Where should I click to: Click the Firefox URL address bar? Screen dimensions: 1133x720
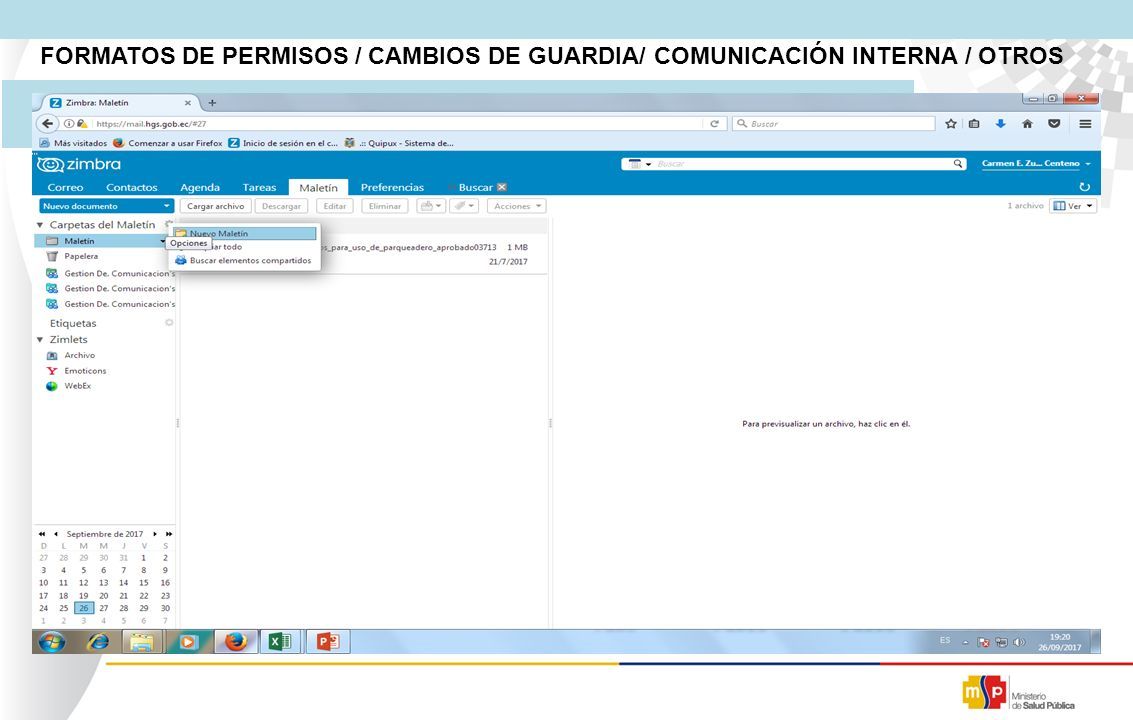tap(390, 124)
